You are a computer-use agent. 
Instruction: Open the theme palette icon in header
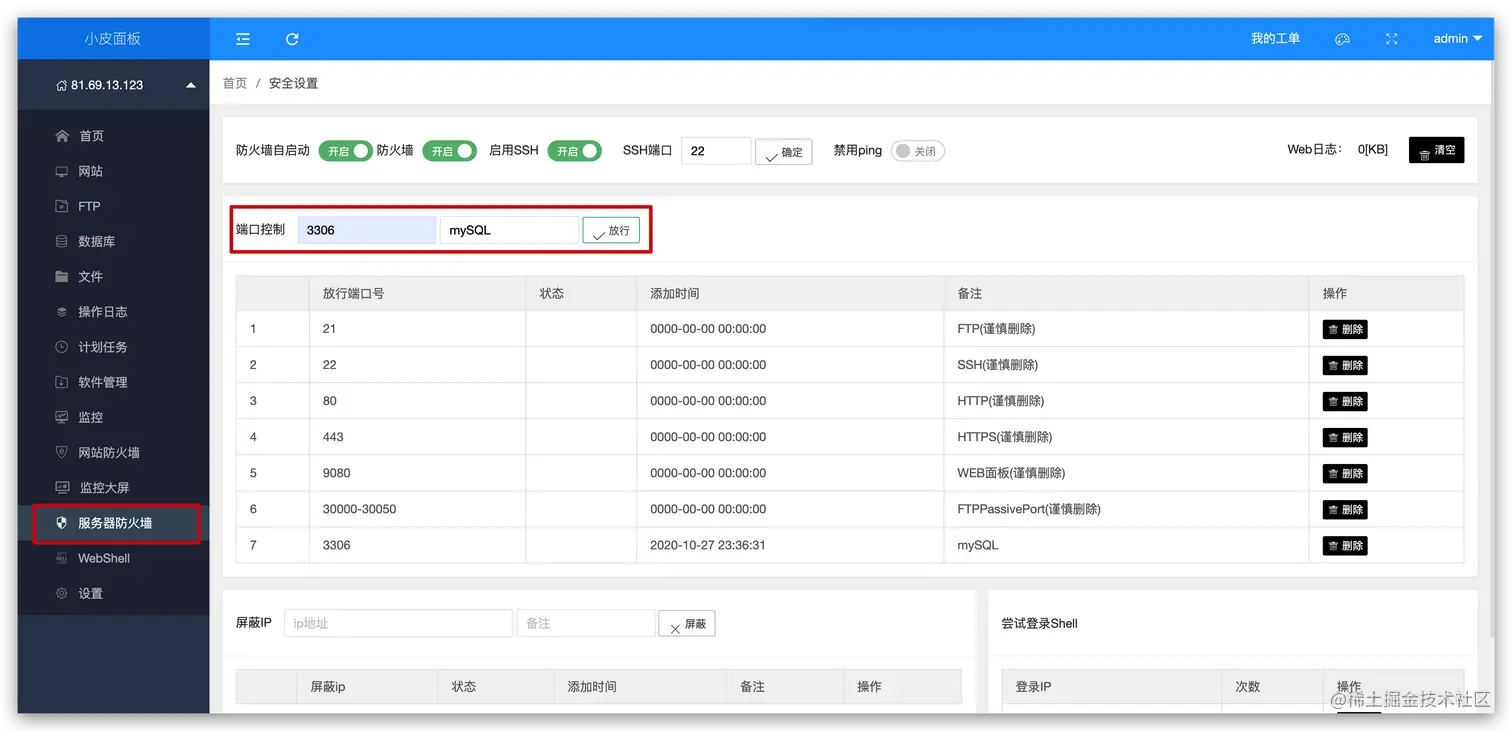click(x=1343, y=39)
